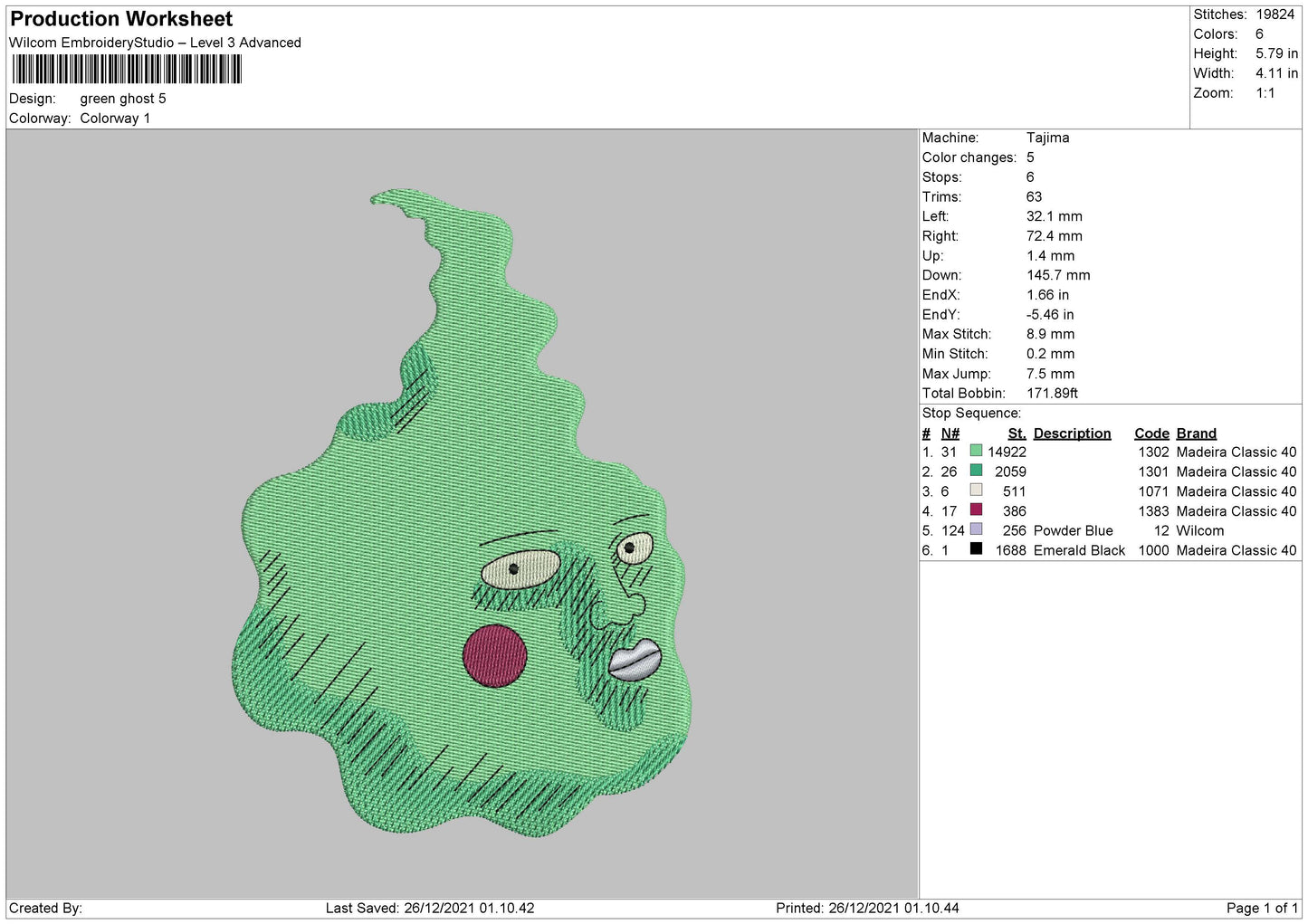Click thread code 1302
This screenshot has height=924, width=1308.
pos(1153,452)
